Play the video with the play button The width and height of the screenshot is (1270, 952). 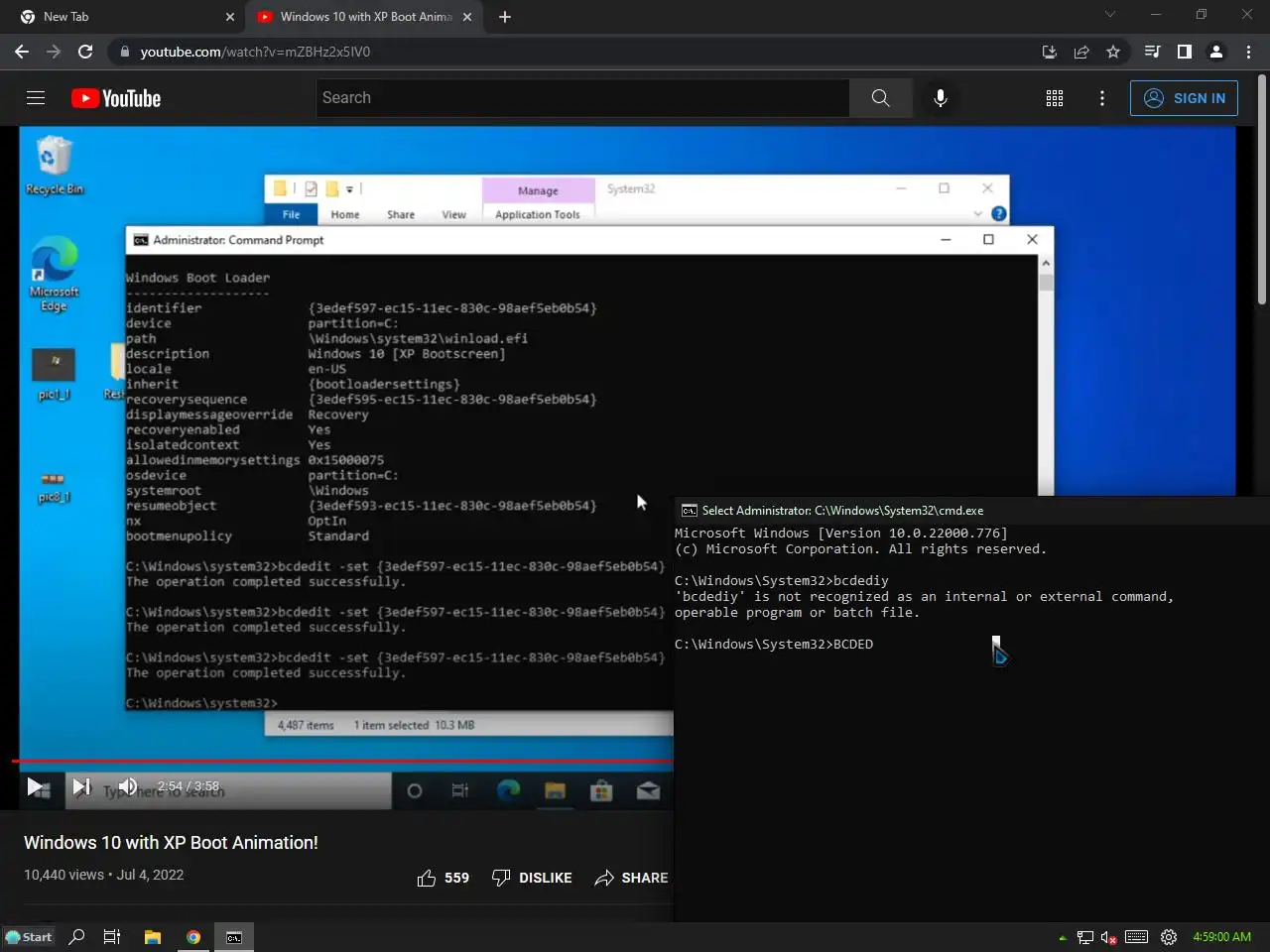pyautogui.click(x=37, y=787)
